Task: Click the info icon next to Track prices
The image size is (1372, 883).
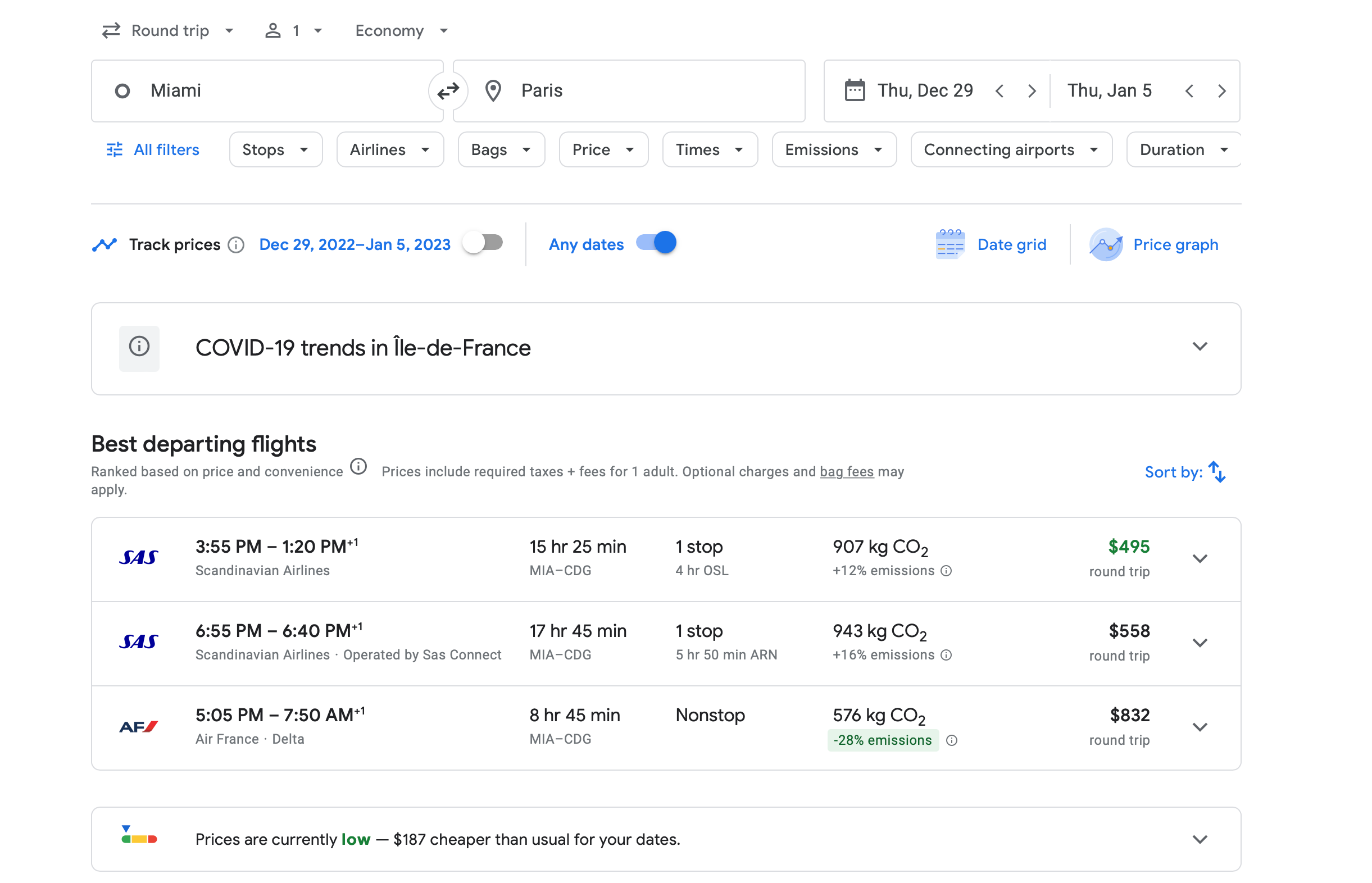Action: [235, 245]
